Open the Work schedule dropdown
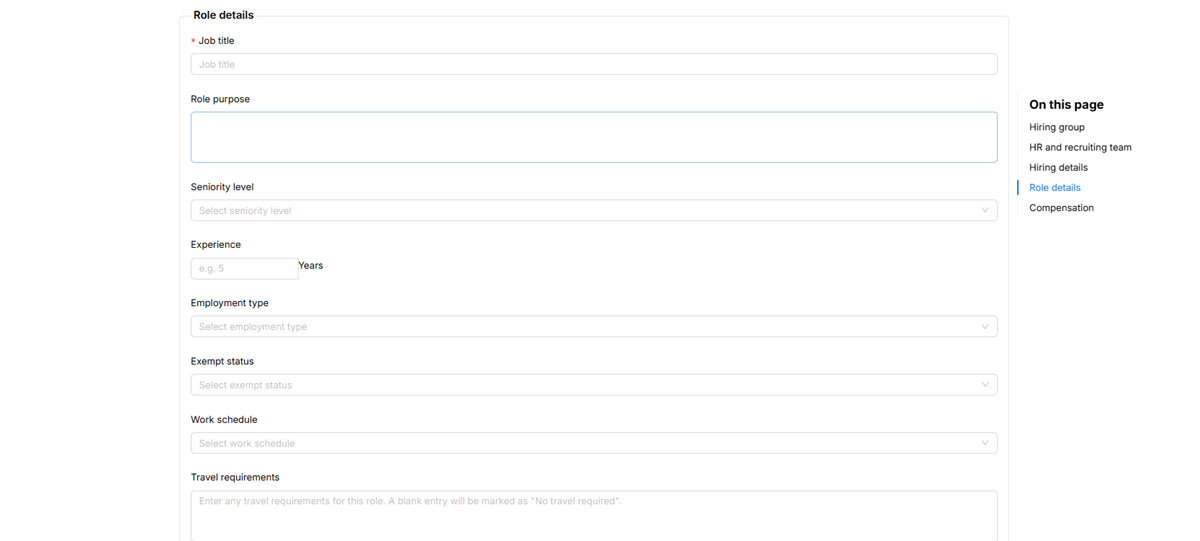Viewport: 1200px width, 541px height. [594, 443]
